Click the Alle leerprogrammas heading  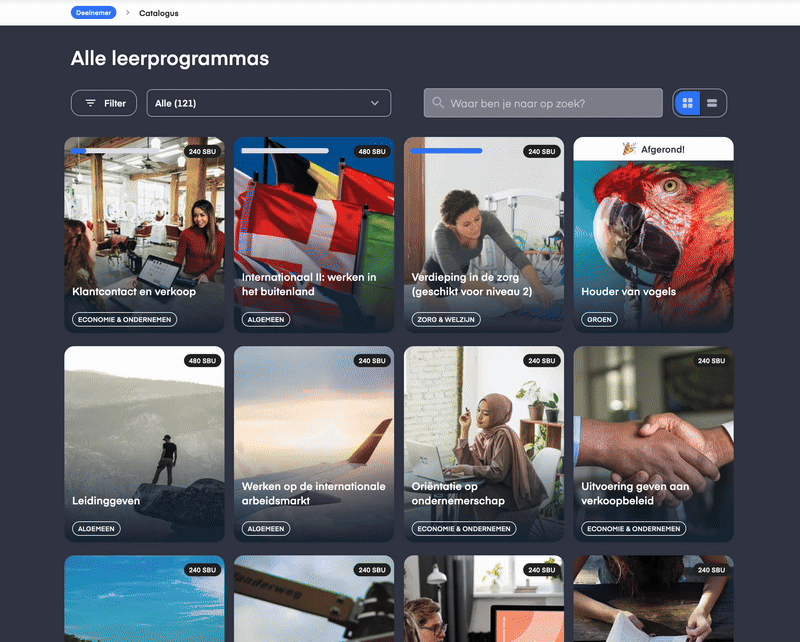pyautogui.click(x=169, y=59)
